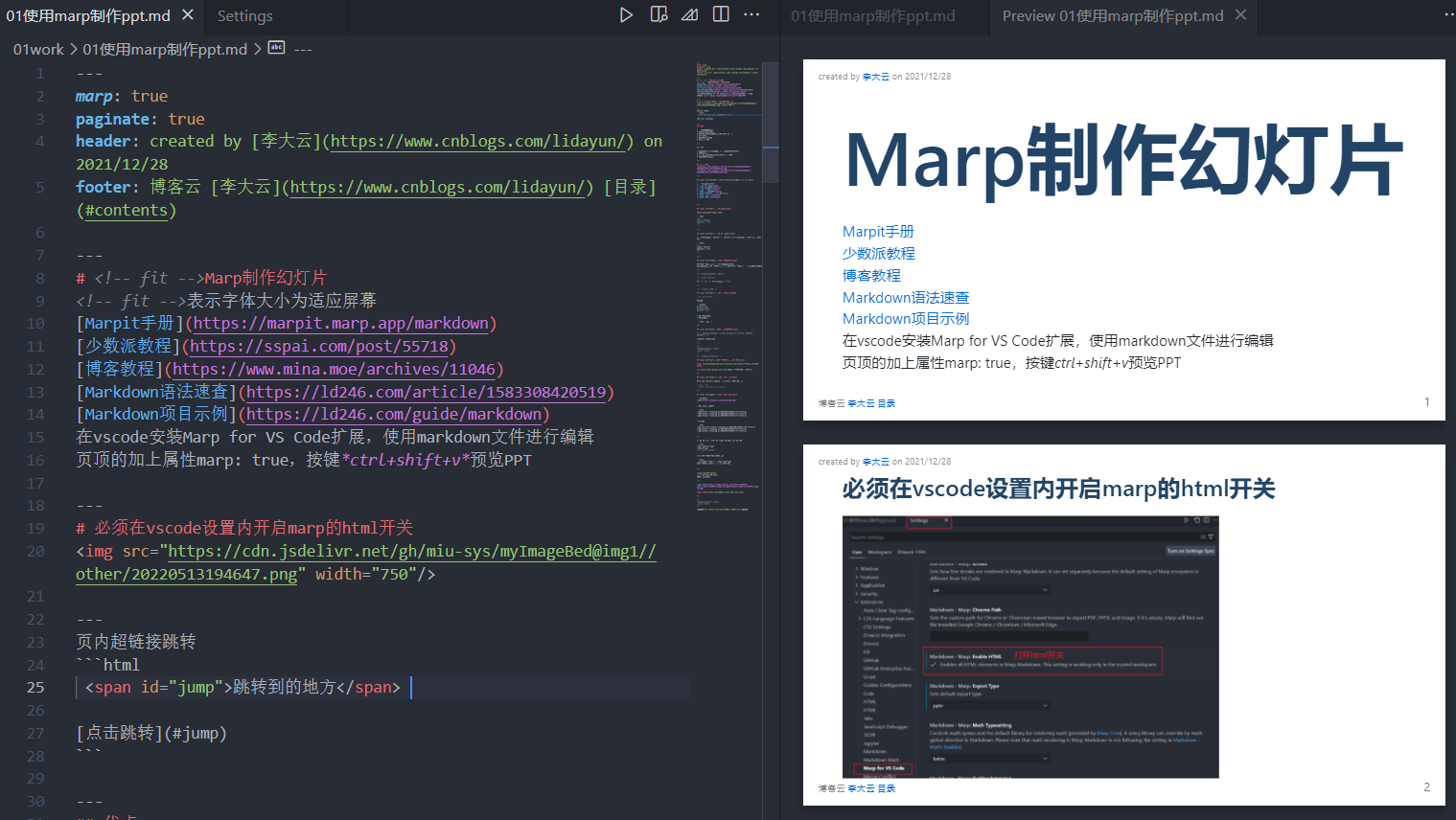Click the mina.moe URL on line 12
1456x820 pixels.
pos(334,370)
